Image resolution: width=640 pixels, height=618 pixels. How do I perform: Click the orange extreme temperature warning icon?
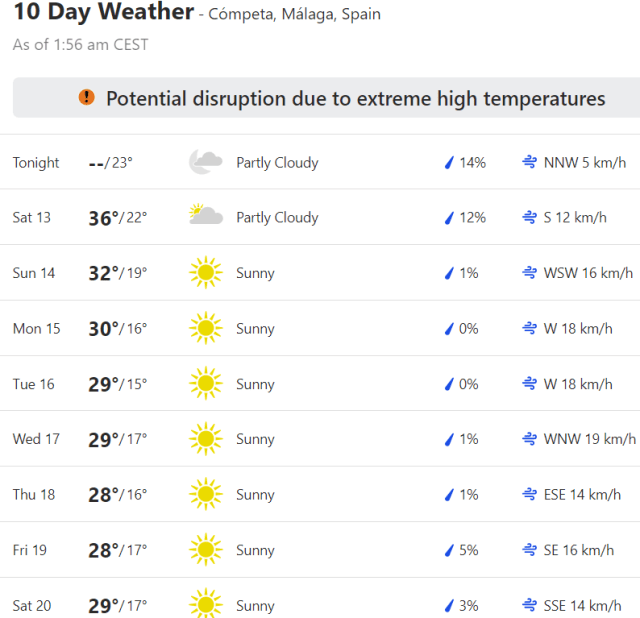tap(87, 98)
